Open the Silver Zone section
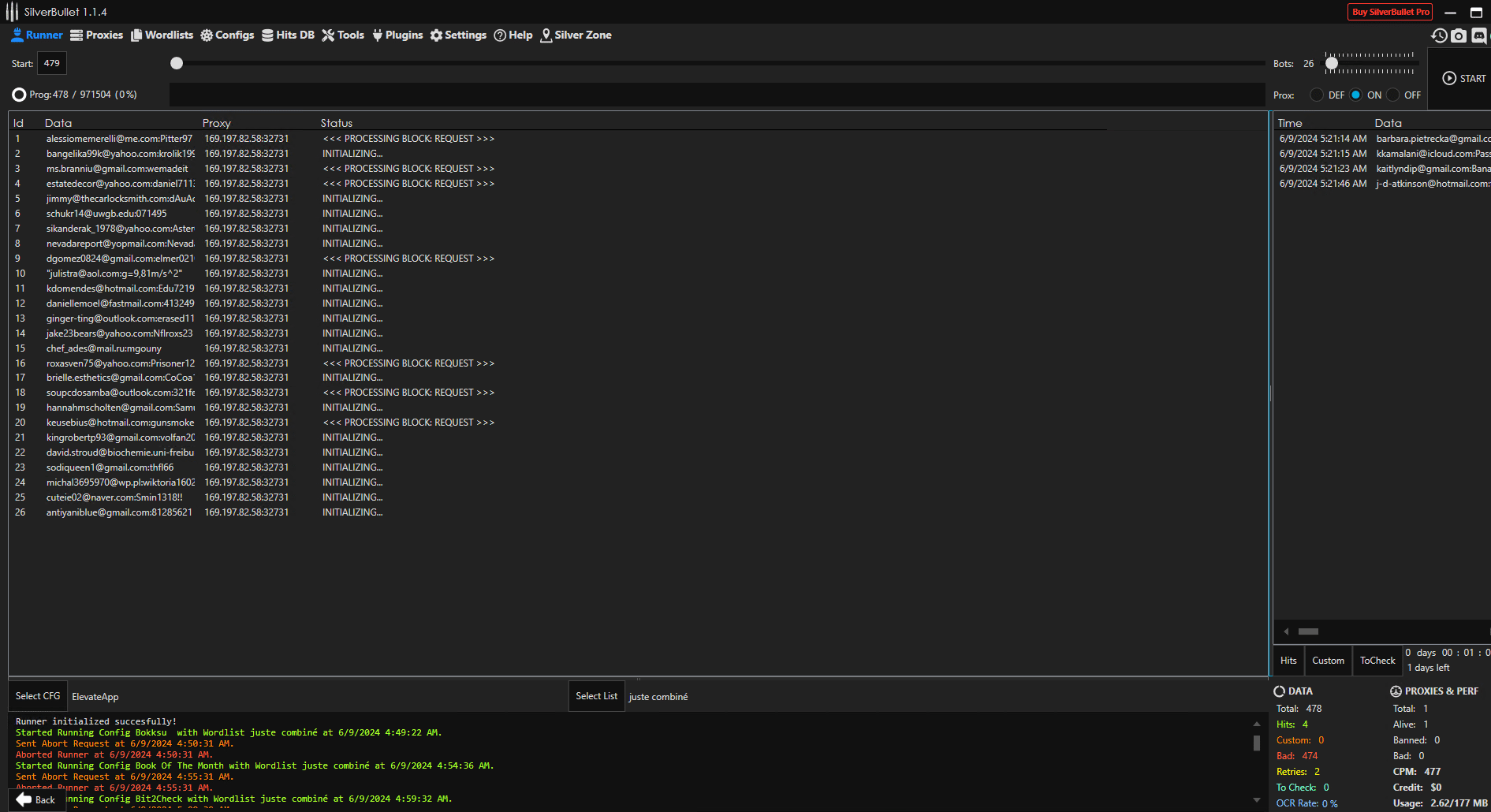 tap(576, 35)
